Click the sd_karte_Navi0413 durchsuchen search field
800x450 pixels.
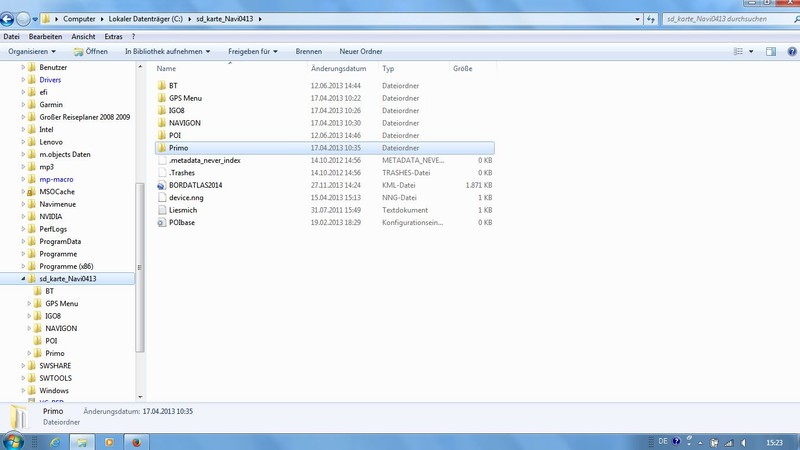coord(725,19)
